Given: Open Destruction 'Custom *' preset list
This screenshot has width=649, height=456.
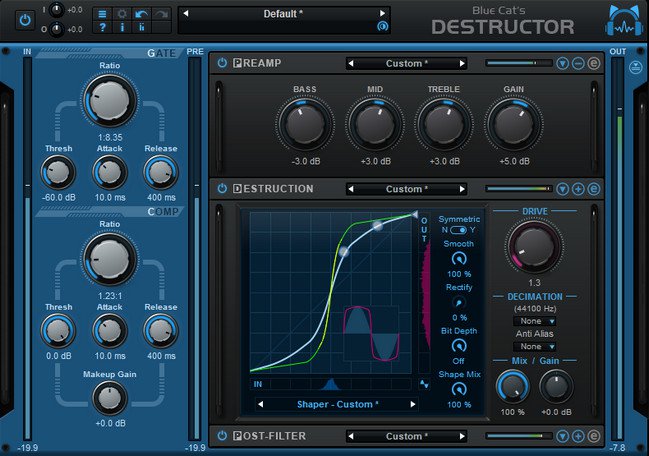Looking at the screenshot, I should [x=406, y=189].
